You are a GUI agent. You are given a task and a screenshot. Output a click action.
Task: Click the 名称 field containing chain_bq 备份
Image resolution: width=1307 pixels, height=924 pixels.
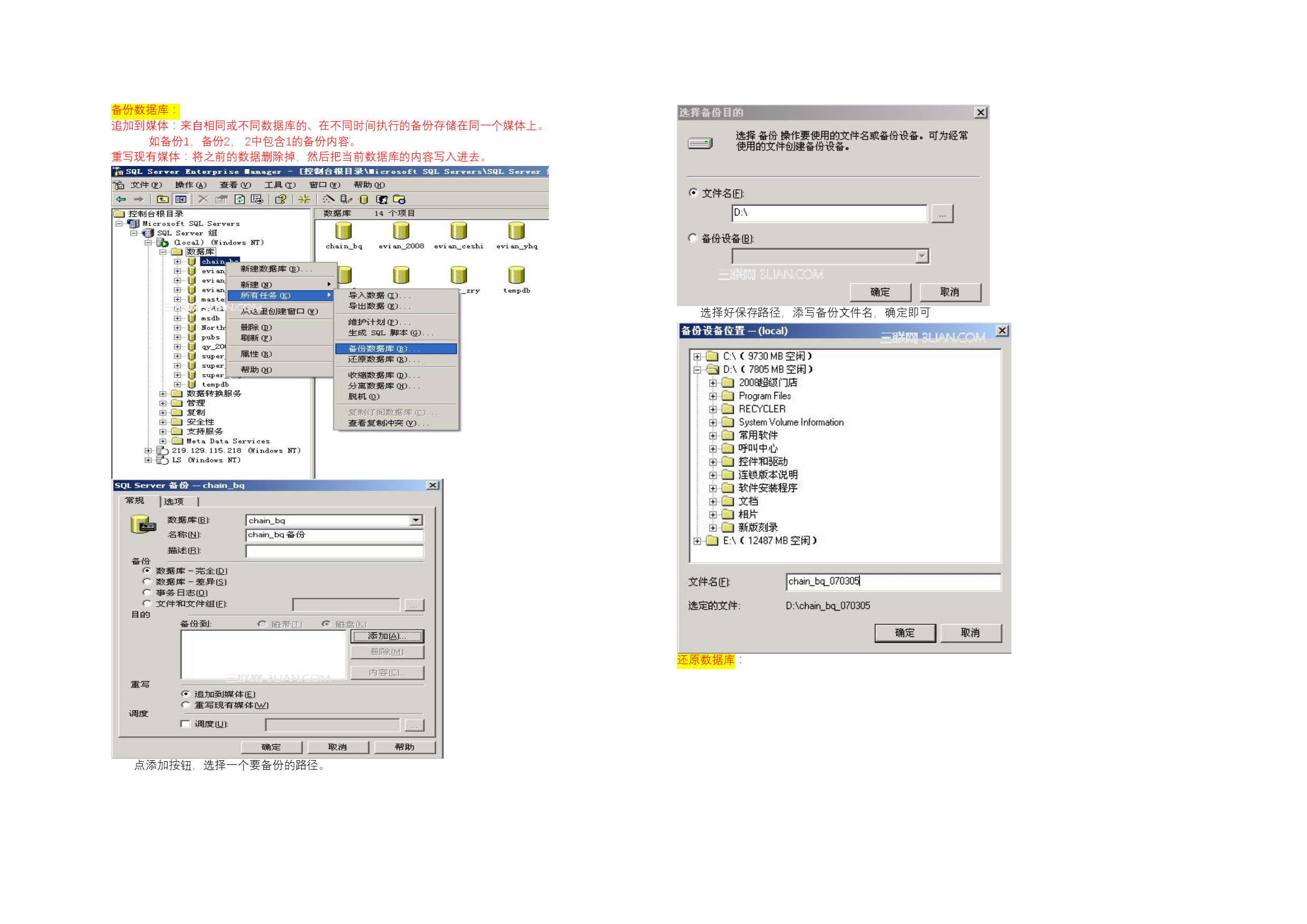click(x=335, y=535)
